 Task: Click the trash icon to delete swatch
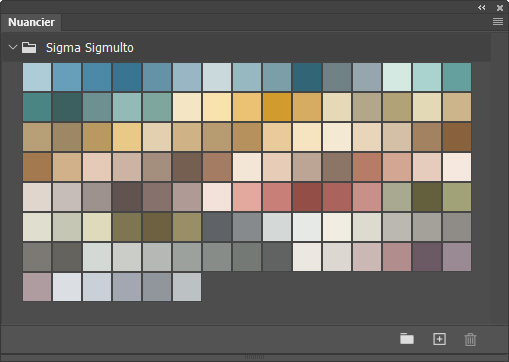tap(470, 339)
